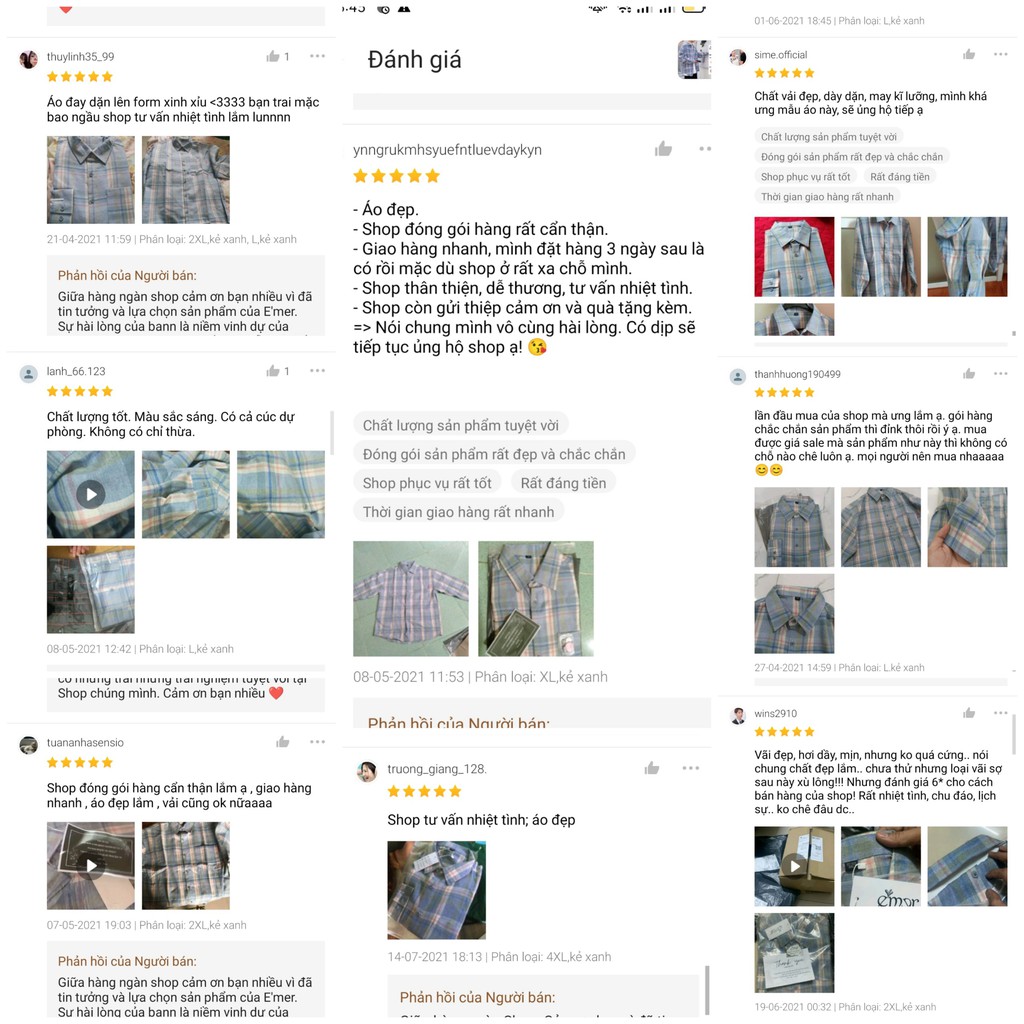Like sime.official's review with thumbs-up
The width and height of the screenshot is (1024, 1024).
point(969,54)
